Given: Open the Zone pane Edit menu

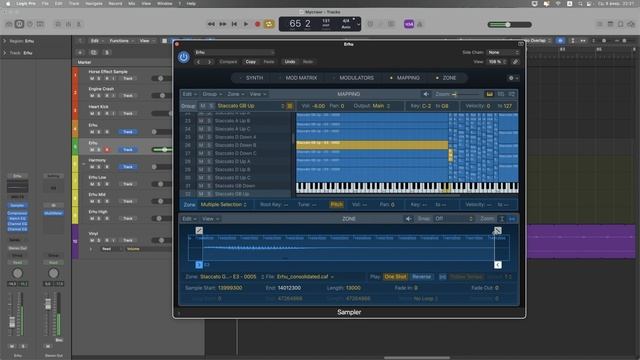Looking at the screenshot, I should [189, 219].
